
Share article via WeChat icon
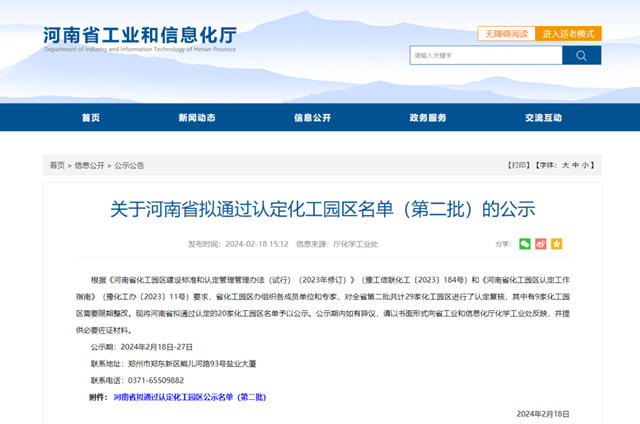[524, 244]
